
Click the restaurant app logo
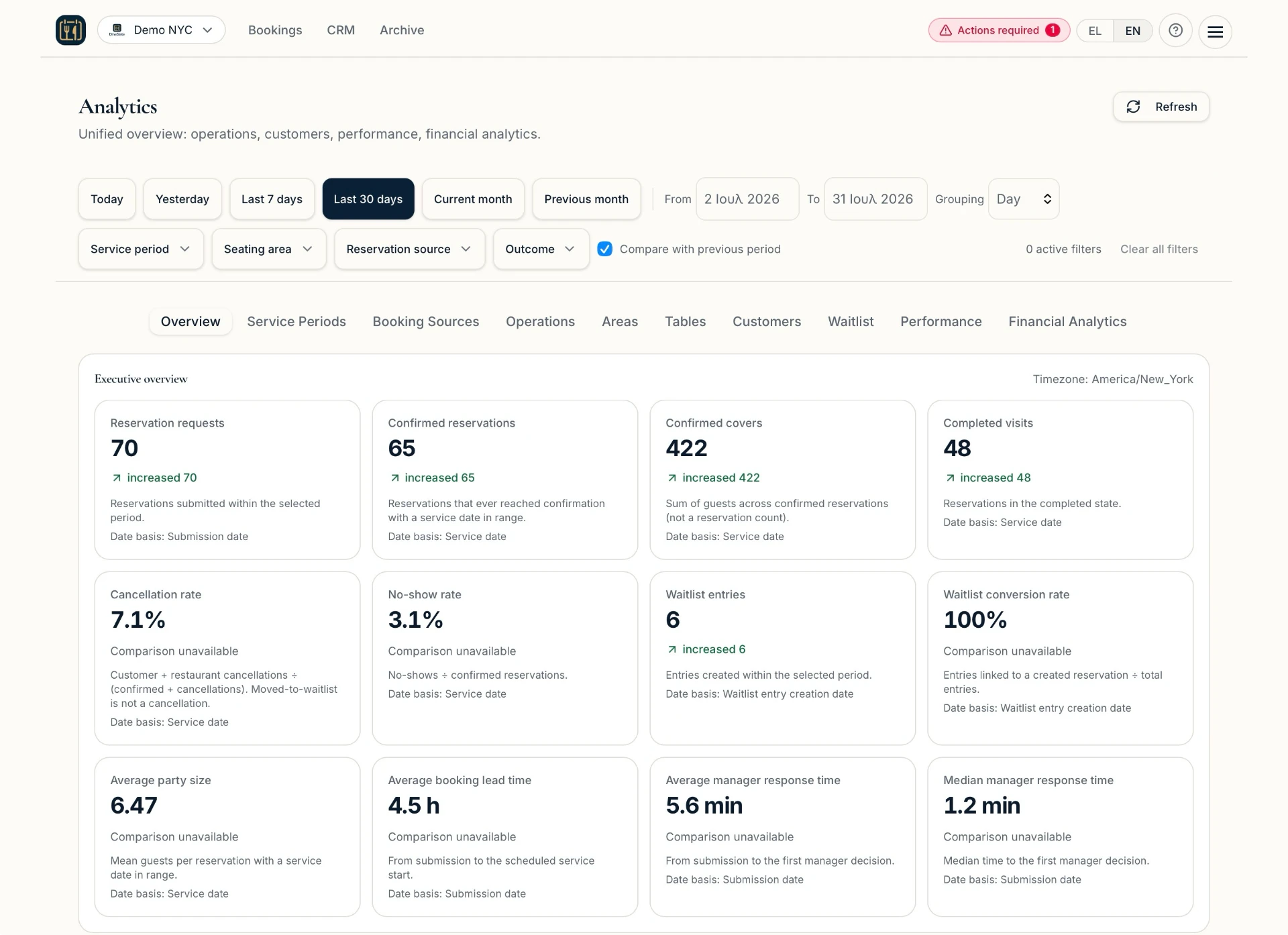(70, 30)
